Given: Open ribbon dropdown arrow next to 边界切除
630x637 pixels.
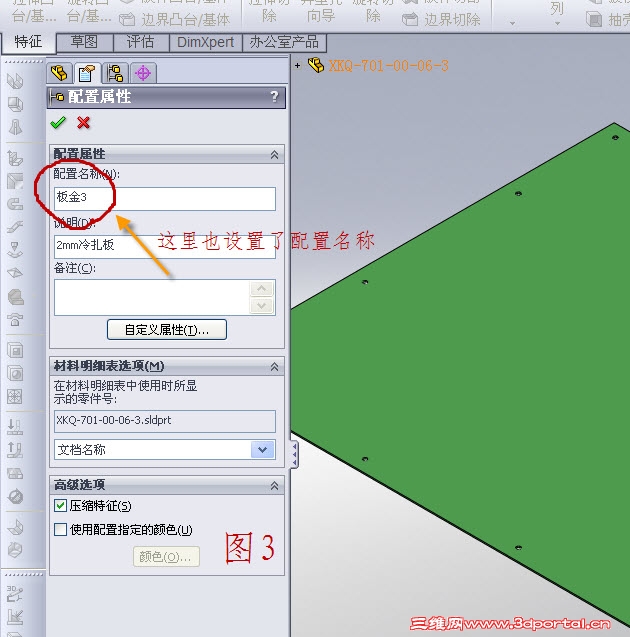Looking at the screenshot, I should 513,23.
